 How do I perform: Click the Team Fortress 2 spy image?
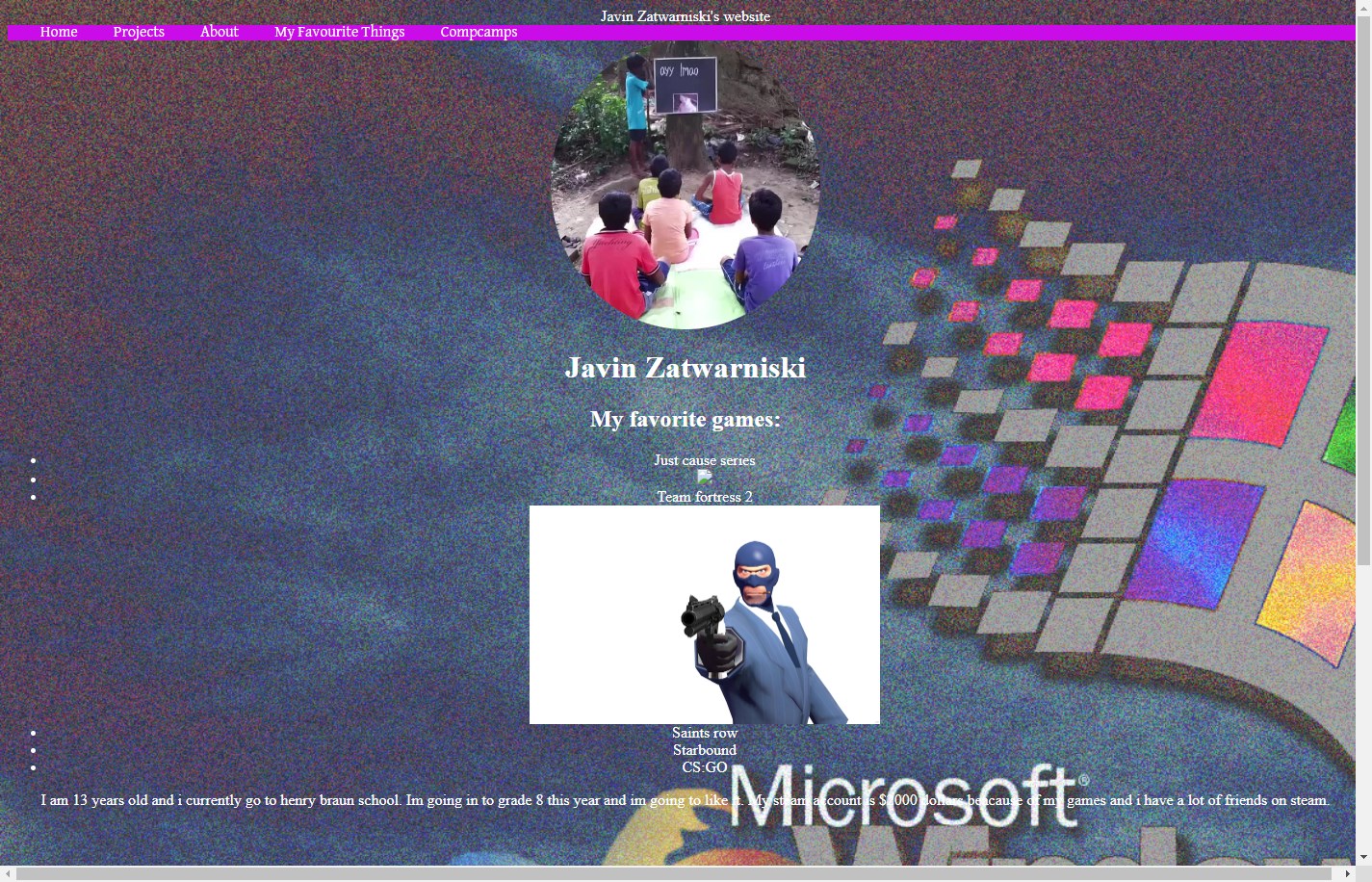click(x=705, y=614)
